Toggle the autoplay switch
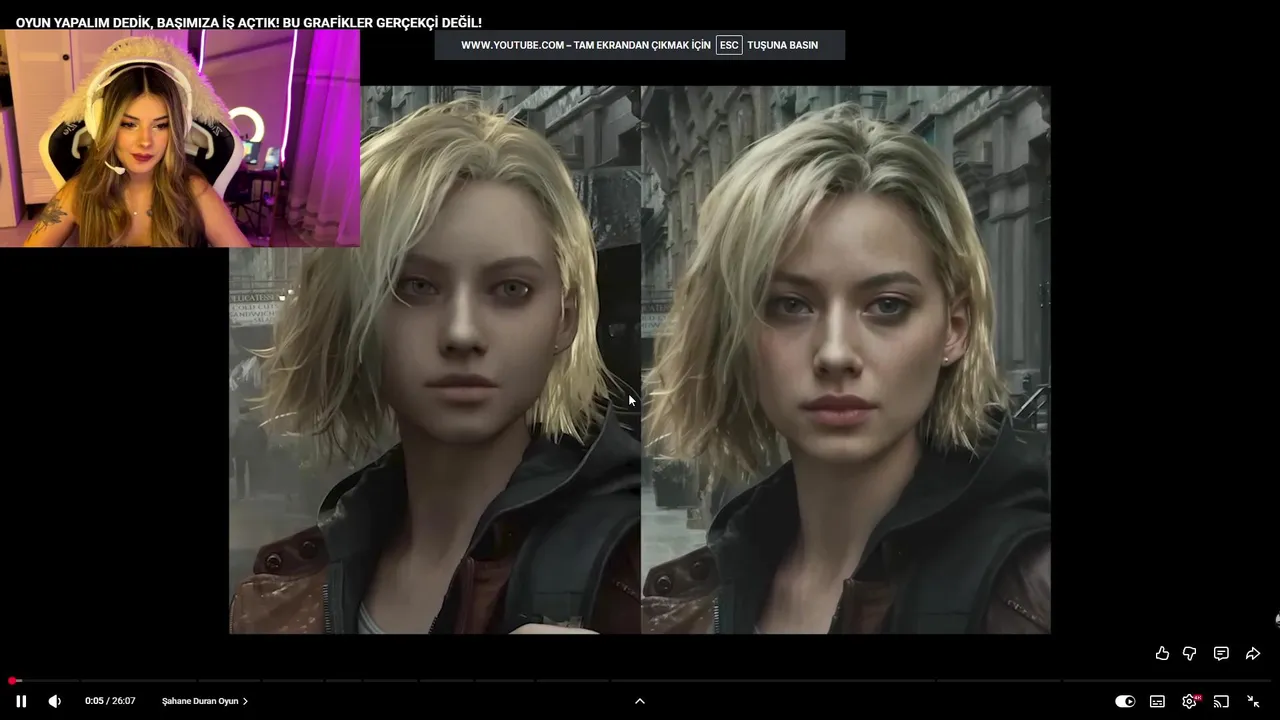 [1125, 701]
